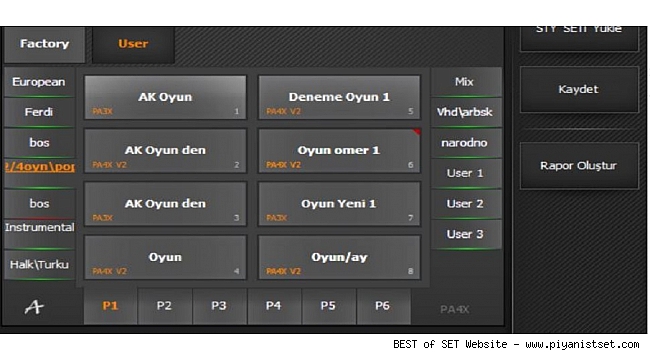
Task: Select the Mix category
Action: [x=466, y=82]
